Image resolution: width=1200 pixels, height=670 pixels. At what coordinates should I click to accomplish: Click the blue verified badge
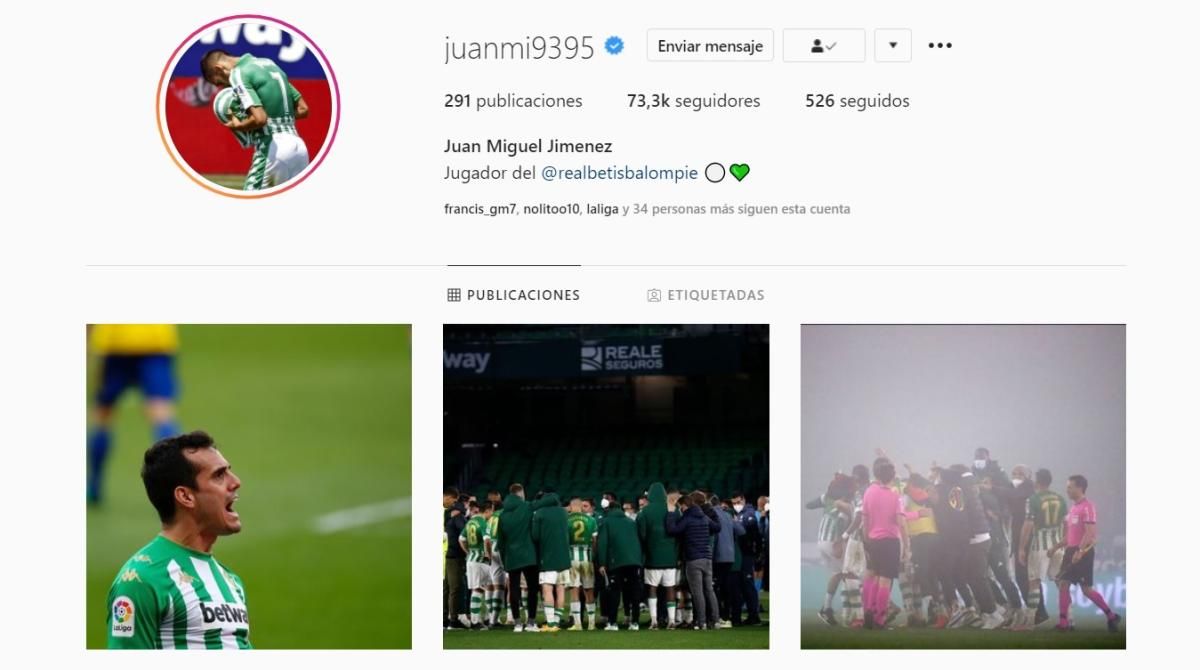click(x=614, y=46)
